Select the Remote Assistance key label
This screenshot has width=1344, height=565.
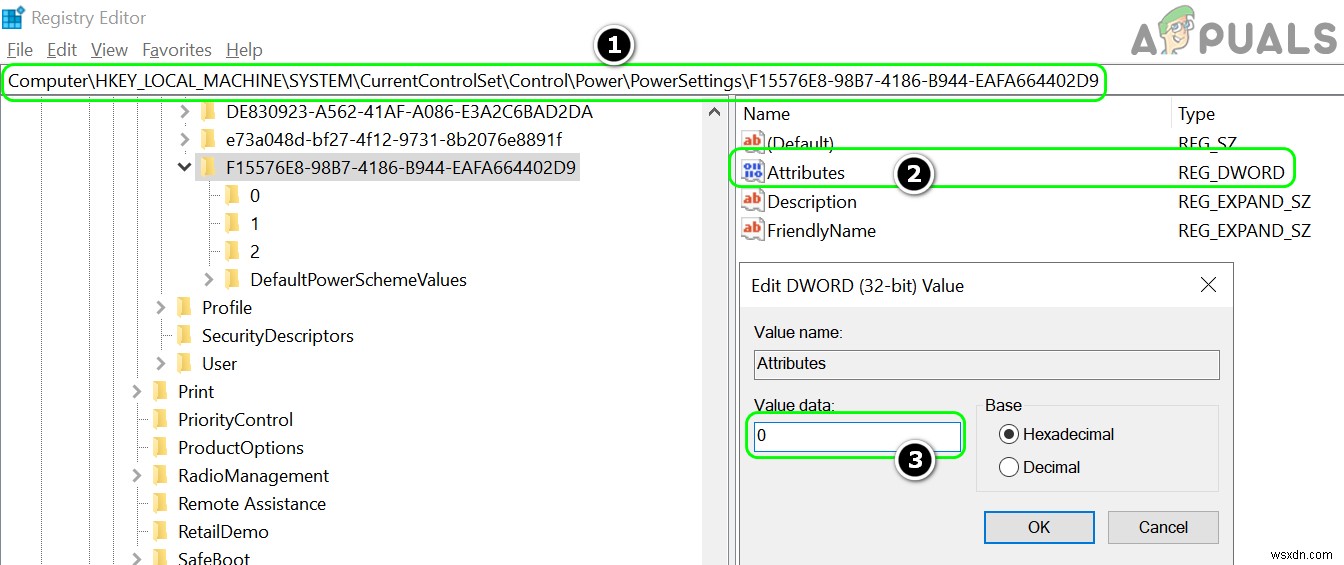pyautogui.click(x=252, y=503)
